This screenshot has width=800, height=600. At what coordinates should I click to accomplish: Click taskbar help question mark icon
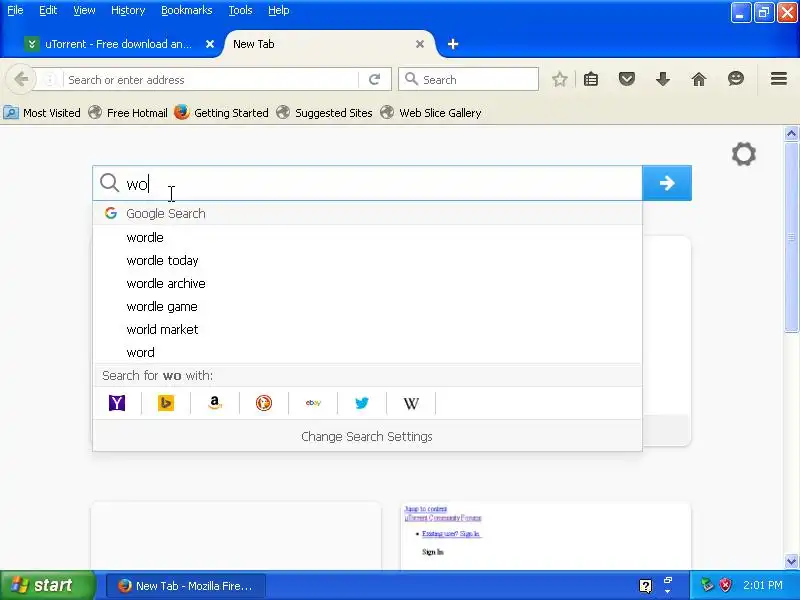pyautogui.click(x=645, y=586)
